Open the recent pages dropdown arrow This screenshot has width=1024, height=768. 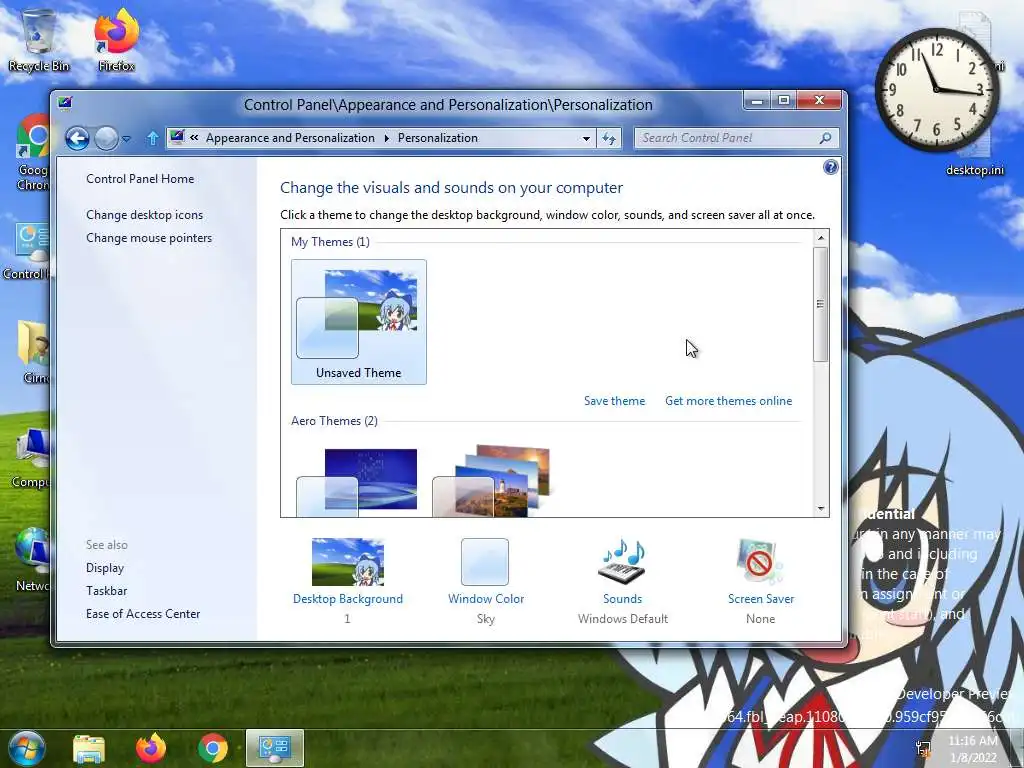click(x=127, y=139)
